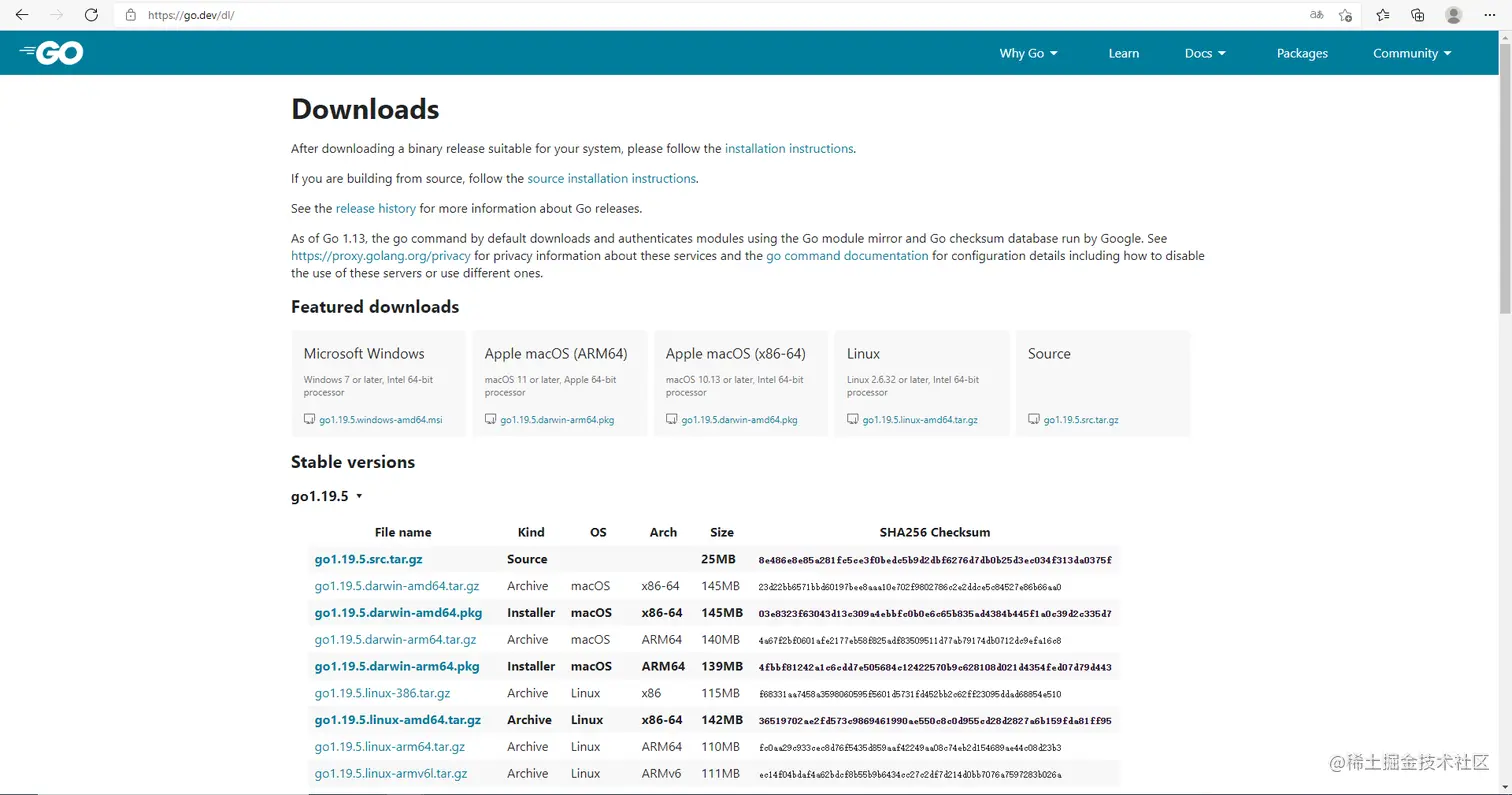
Task: Download go1.19.5.linux-amd64.tar.gz from the table
Action: point(398,720)
